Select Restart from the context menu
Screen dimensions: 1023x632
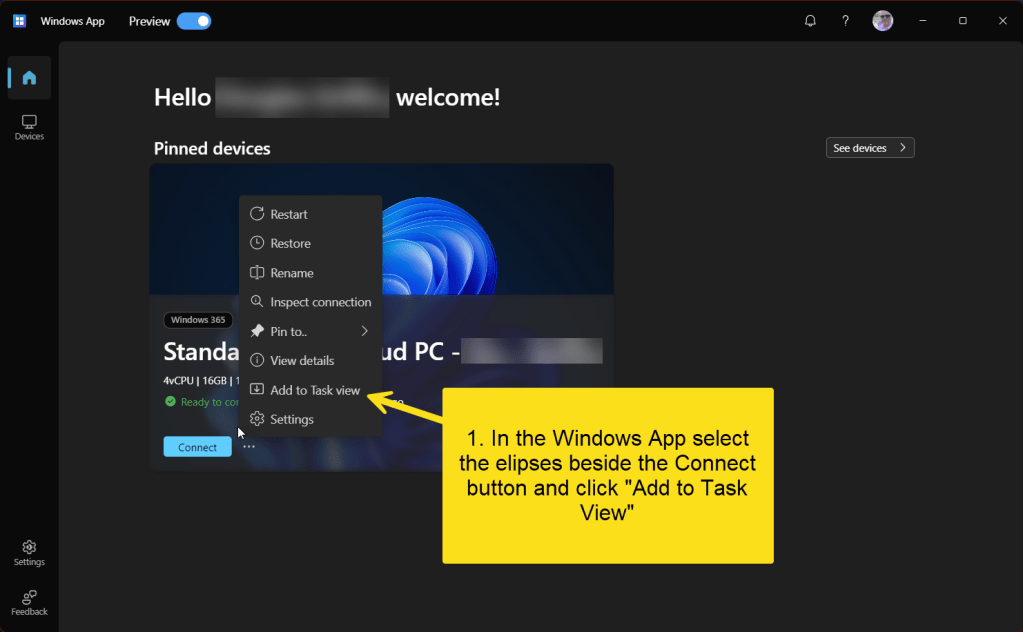pos(289,214)
